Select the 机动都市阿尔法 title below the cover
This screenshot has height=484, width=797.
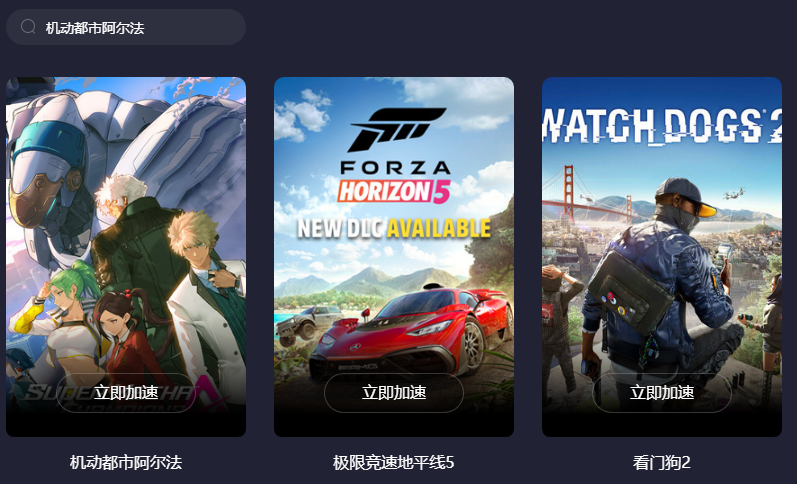click(126, 463)
